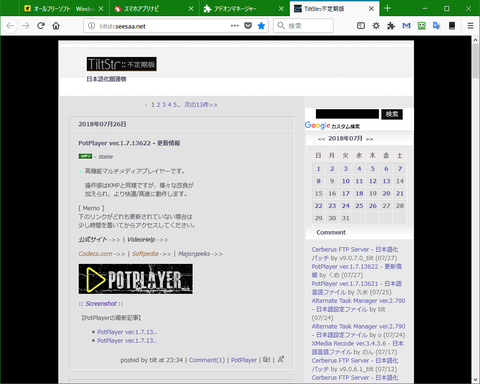Open the first PotPlayer ver.1.7.13.. list link
Viewport: 480px width, 384px height.
click(127, 332)
